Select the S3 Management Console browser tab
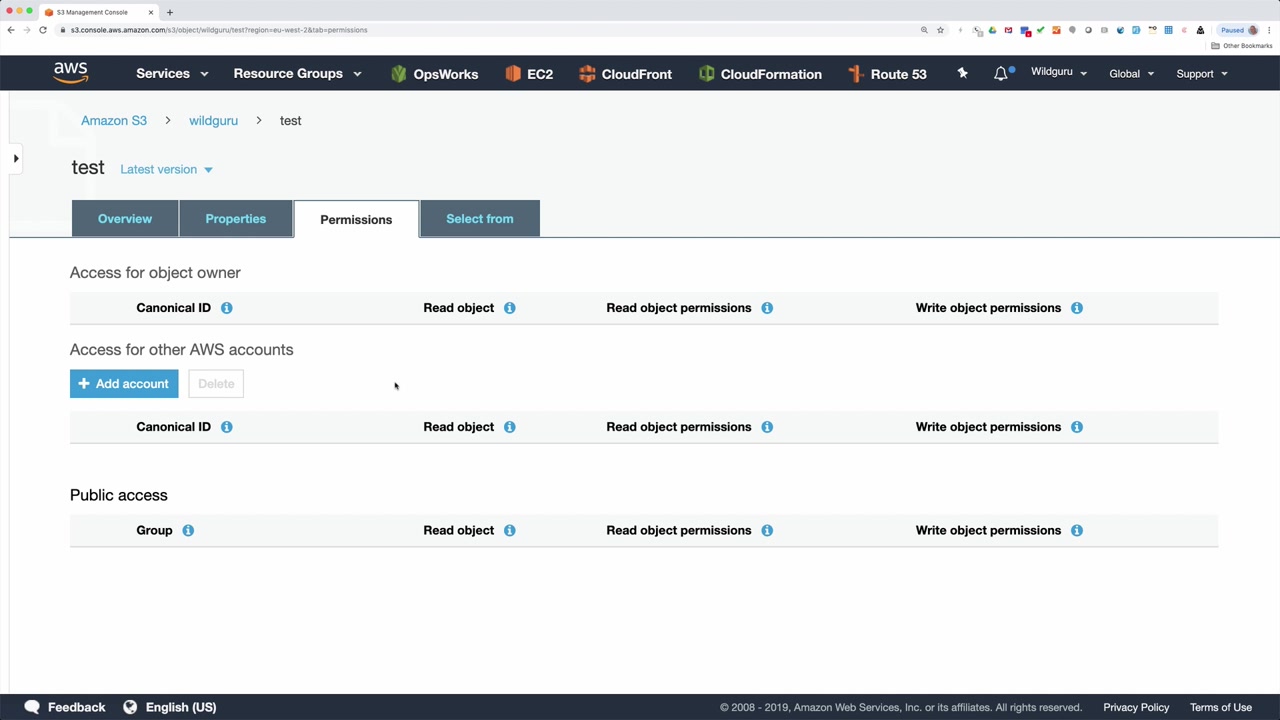 tap(98, 12)
